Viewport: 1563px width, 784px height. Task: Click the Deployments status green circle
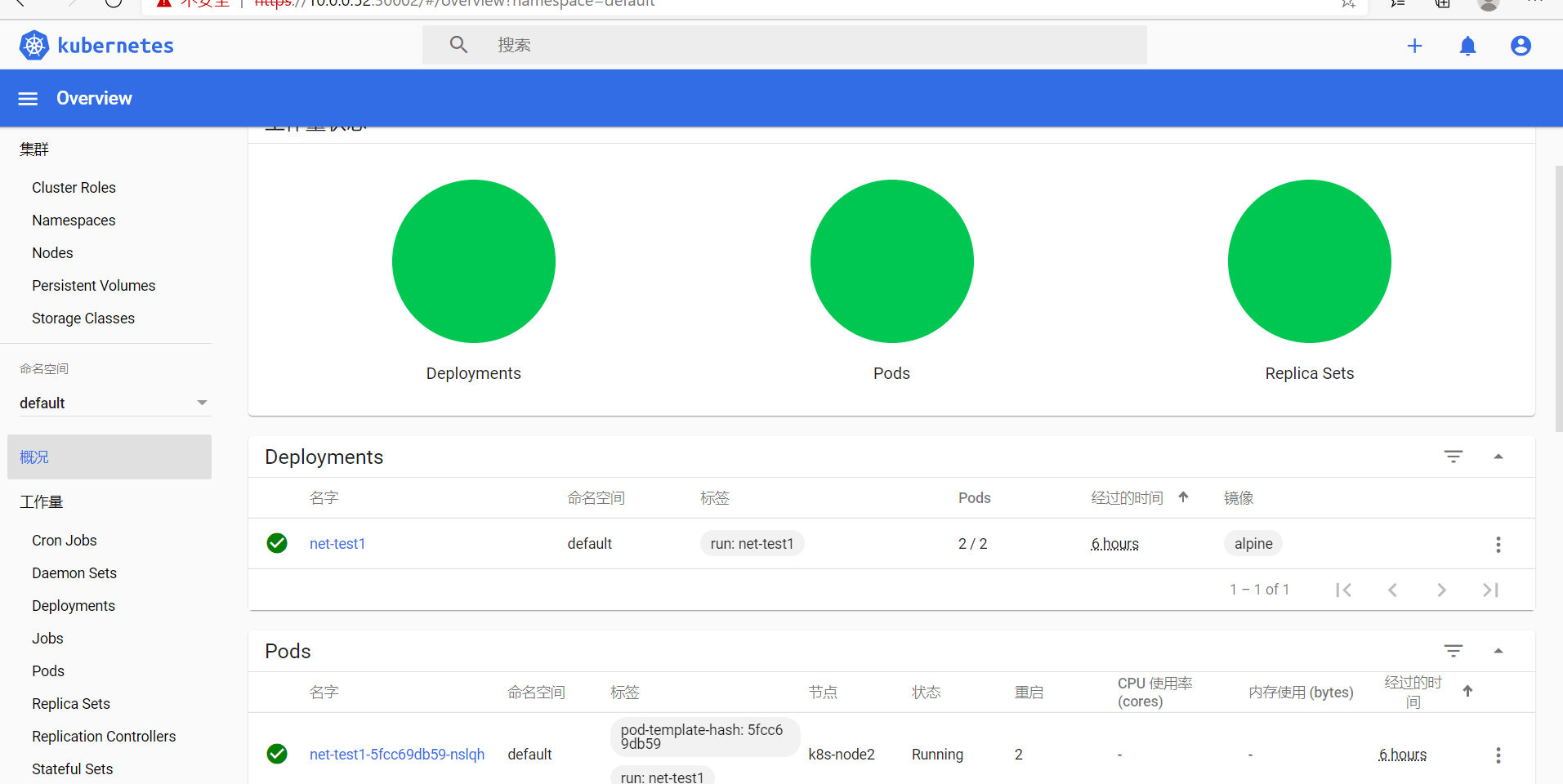click(x=474, y=261)
